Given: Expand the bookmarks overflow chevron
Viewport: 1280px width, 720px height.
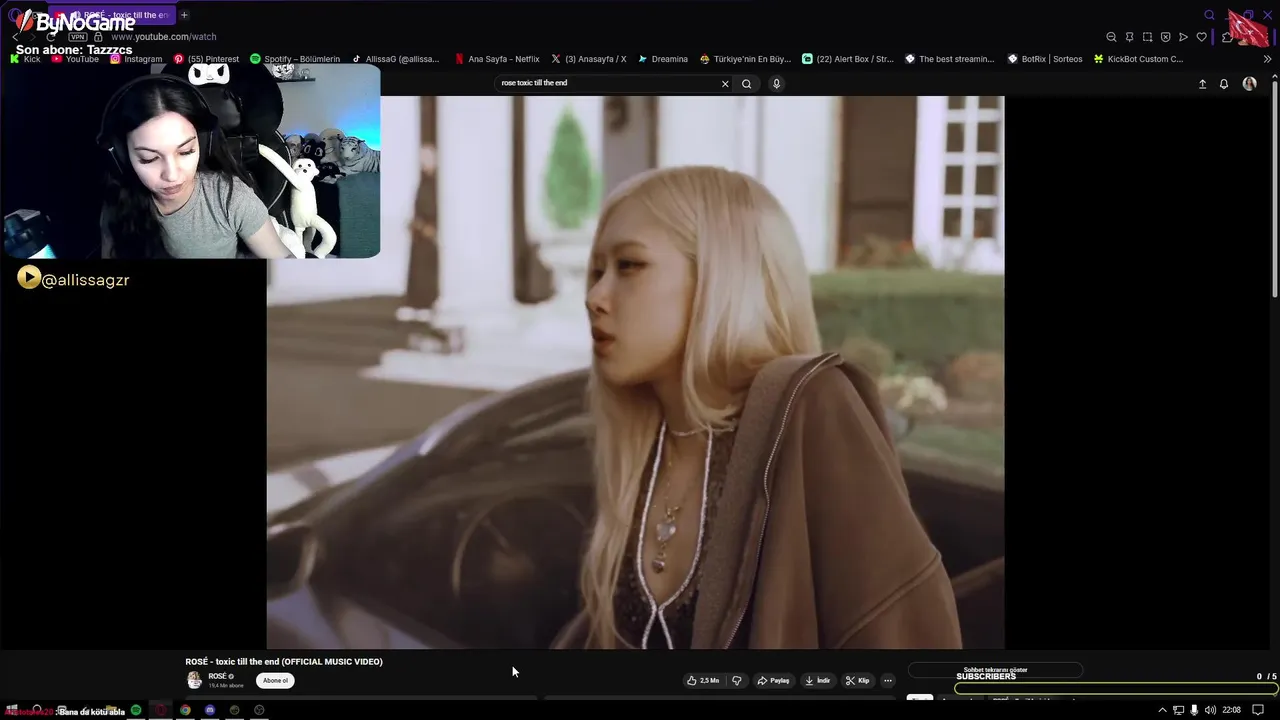Looking at the screenshot, I should (1267, 59).
